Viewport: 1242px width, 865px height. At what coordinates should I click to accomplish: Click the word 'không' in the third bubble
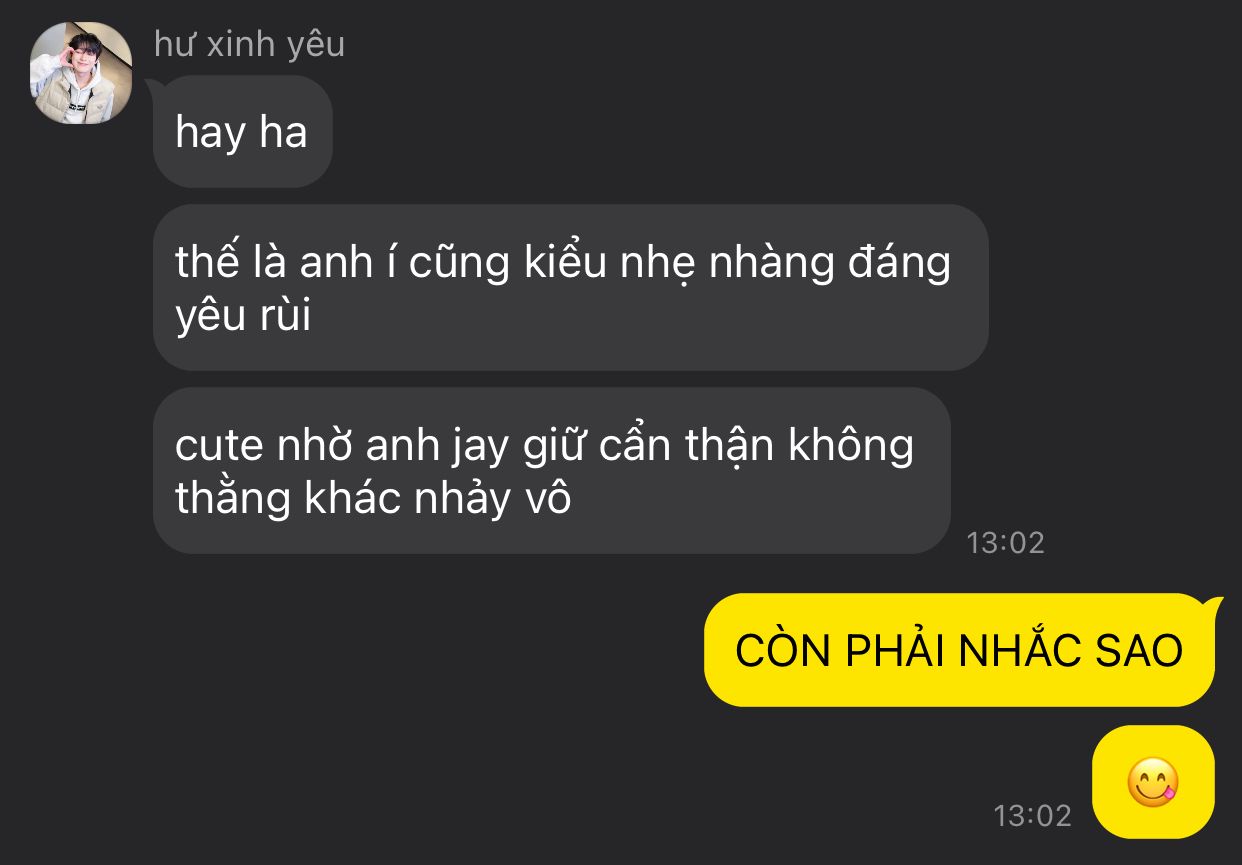[x=851, y=446]
